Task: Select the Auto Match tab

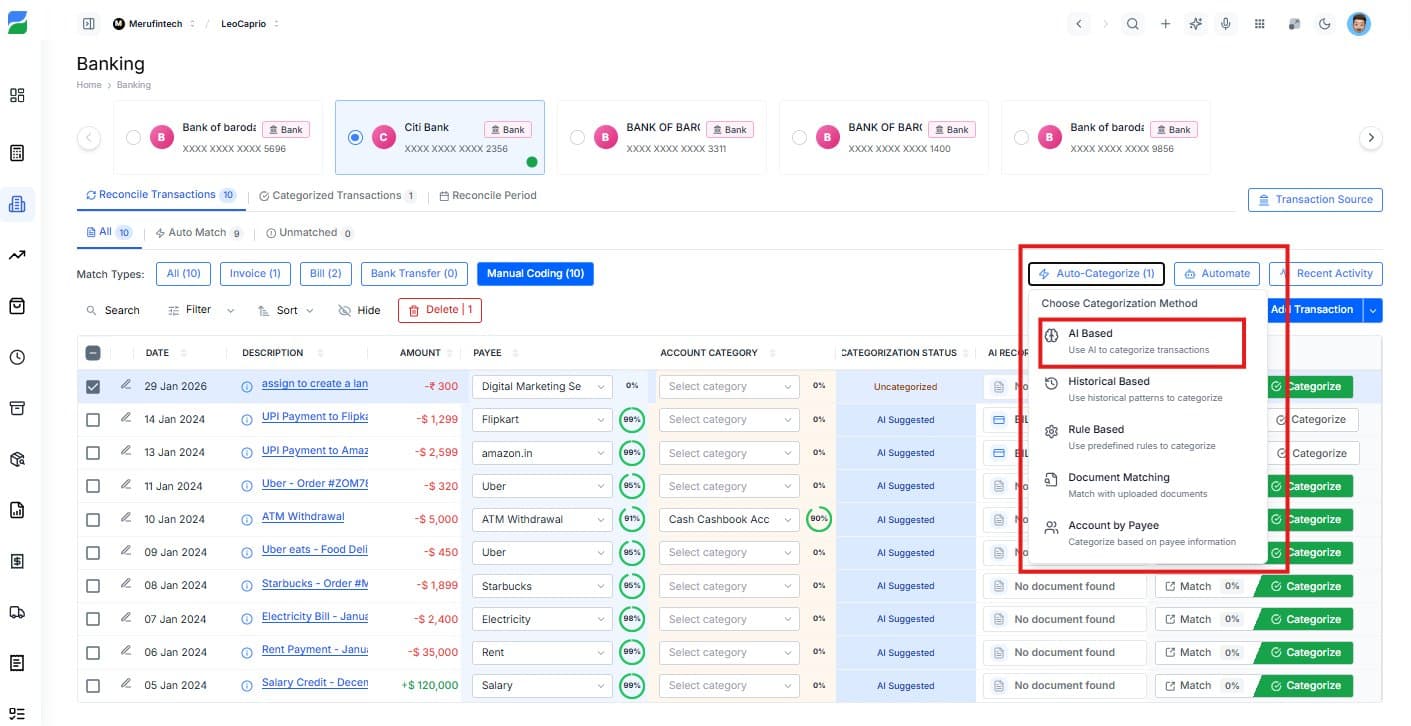Action: [198, 232]
